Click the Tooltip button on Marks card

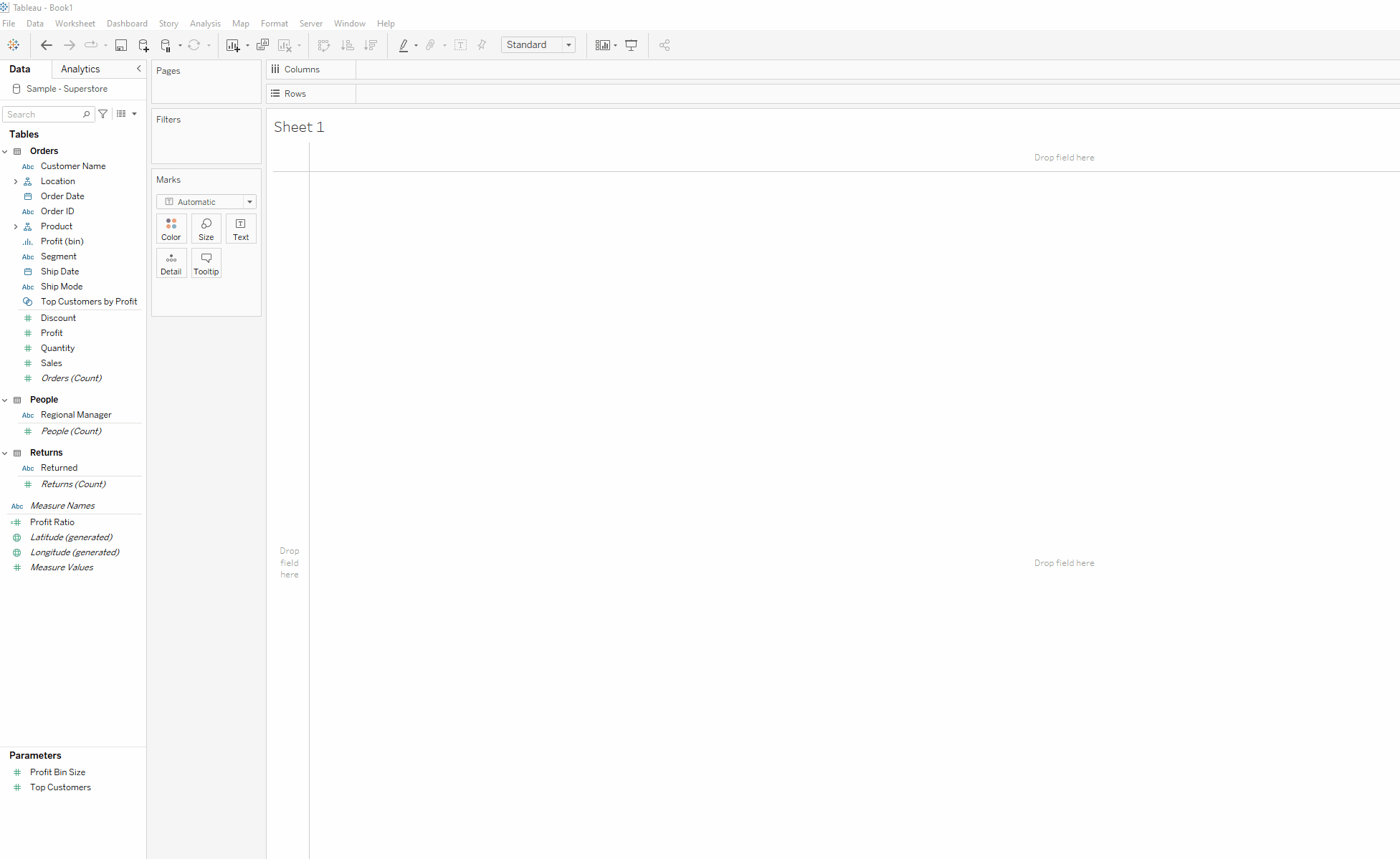(x=206, y=263)
